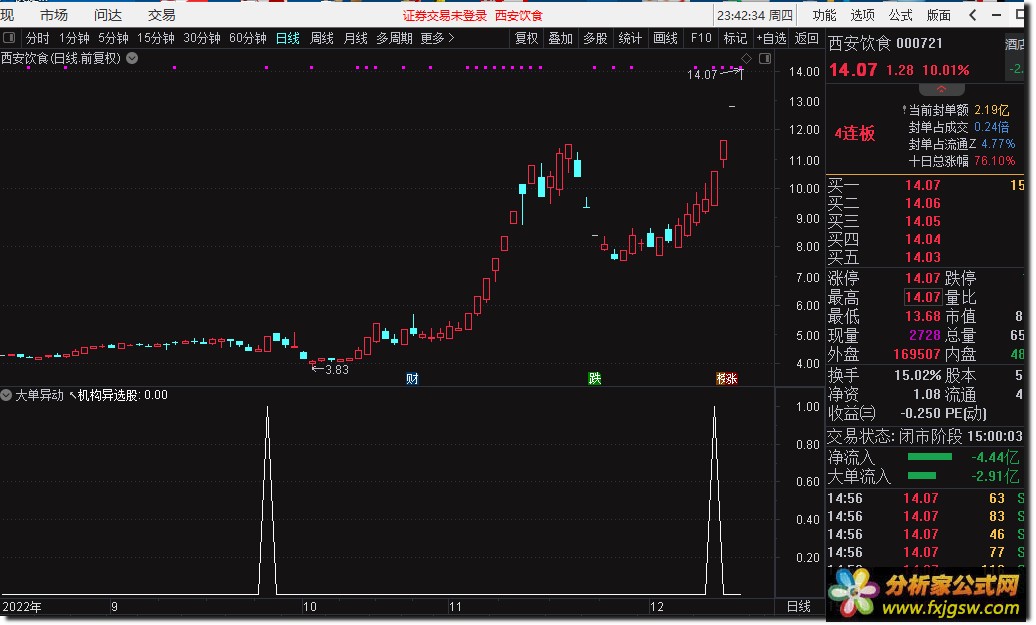Open the 问达 menu
This screenshot has height=625, width=1036.
click(108, 15)
